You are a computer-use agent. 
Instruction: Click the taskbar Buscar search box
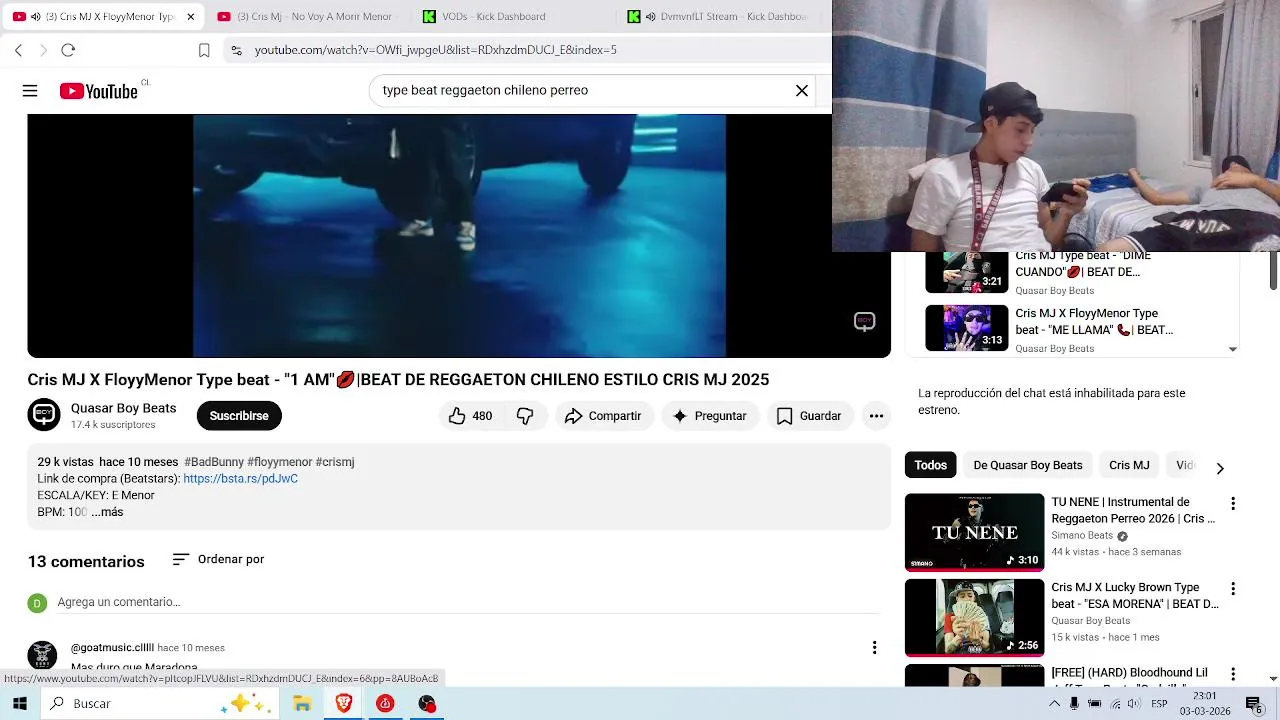pos(158,704)
